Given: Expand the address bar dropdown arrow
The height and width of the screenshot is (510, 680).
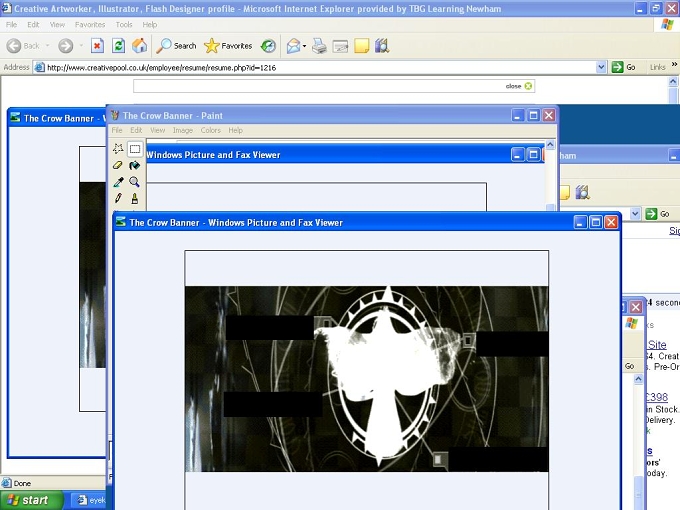Looking at the screenshot, I should point(601,67).
